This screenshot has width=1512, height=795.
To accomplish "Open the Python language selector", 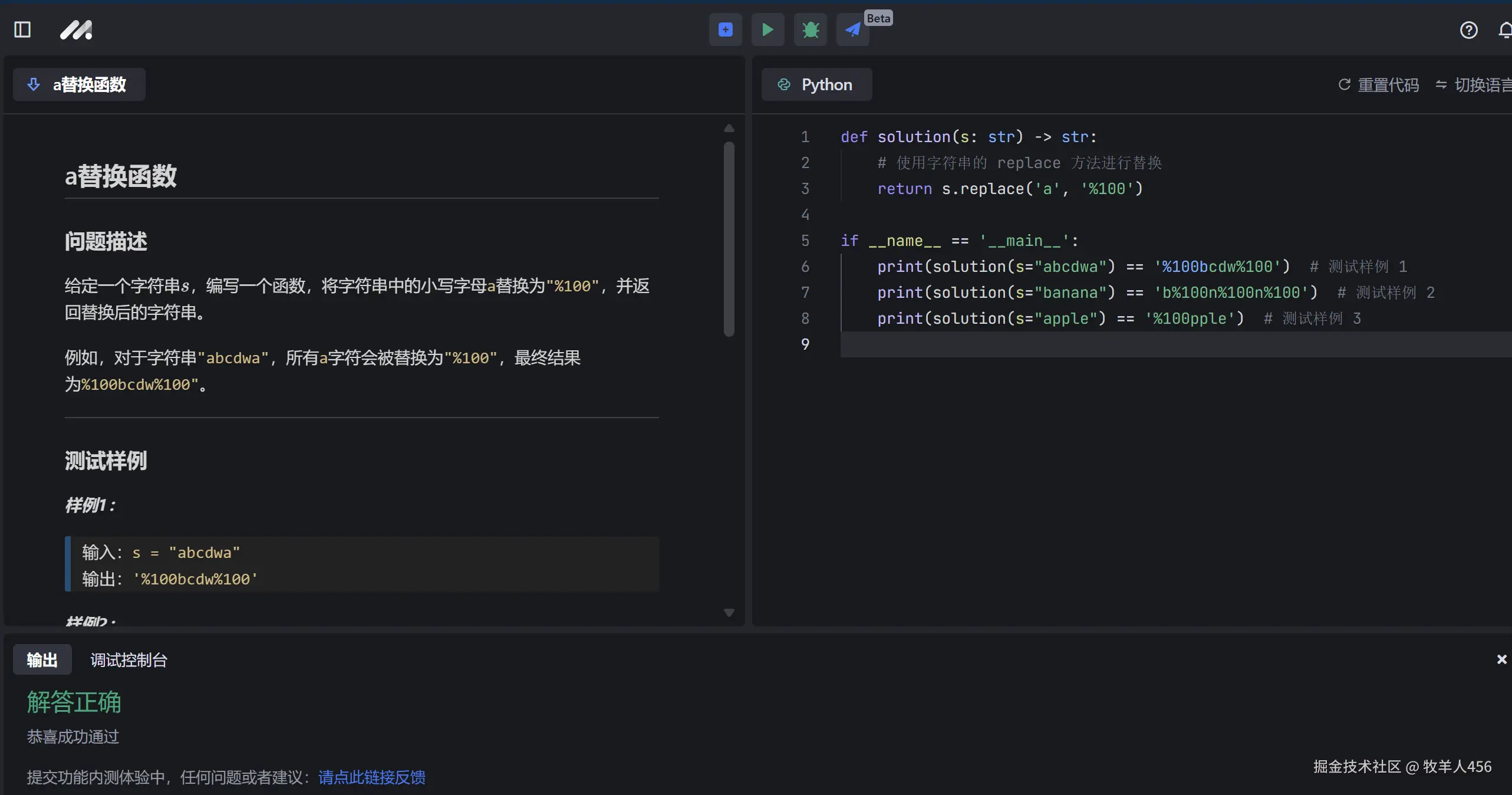I will tap(817, 84).
